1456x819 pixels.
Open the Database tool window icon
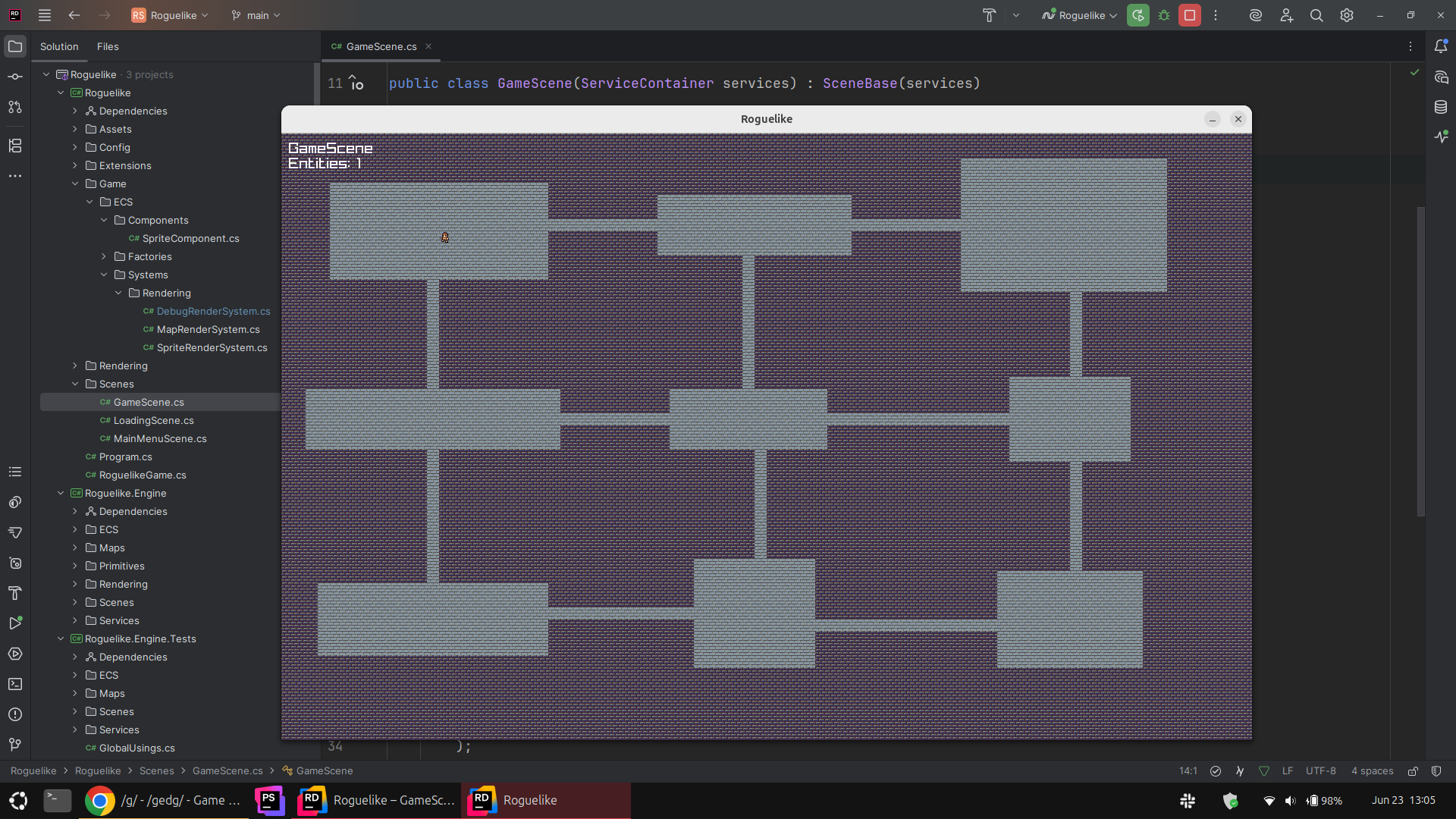1441,107
